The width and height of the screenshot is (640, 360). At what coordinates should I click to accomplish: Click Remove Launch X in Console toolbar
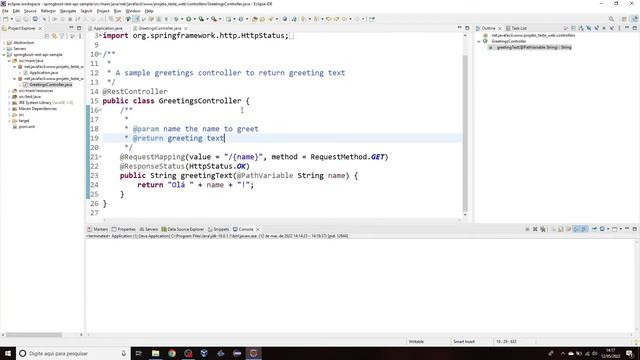[x=535, y=229]
